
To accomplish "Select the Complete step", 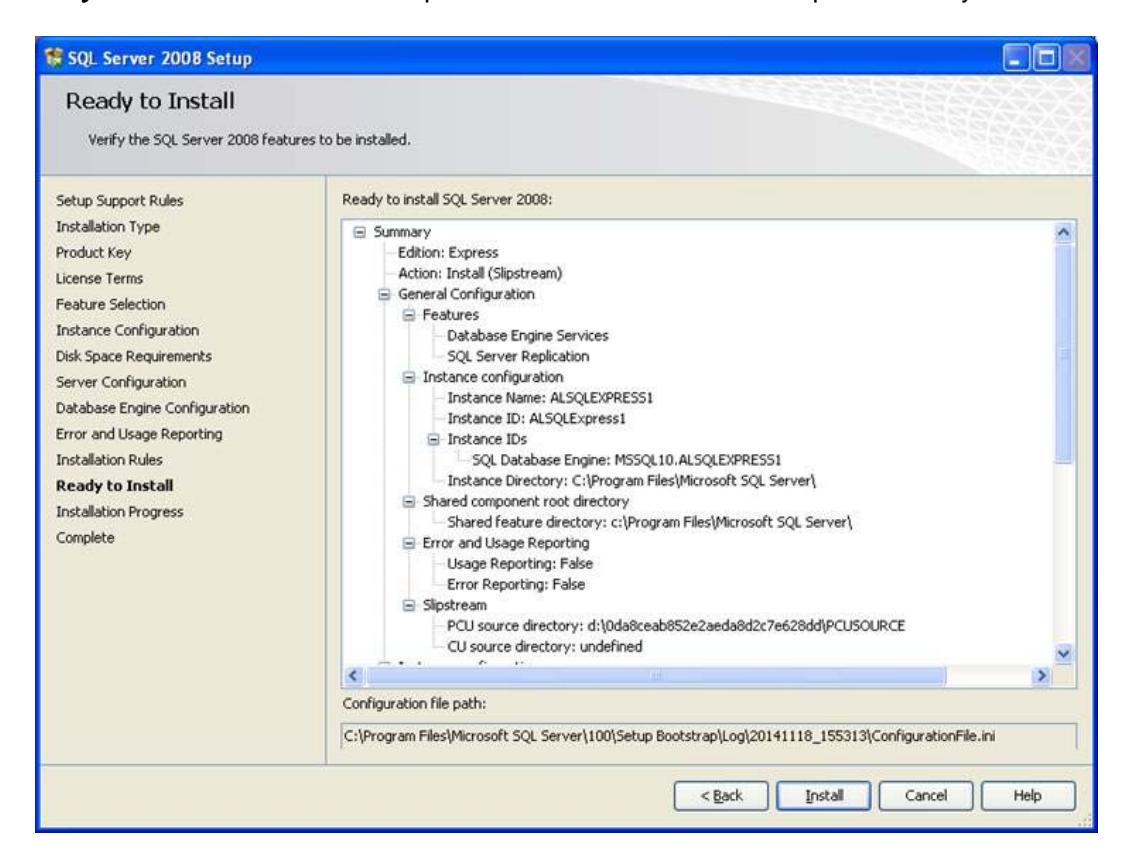I will tap(85, 538).
